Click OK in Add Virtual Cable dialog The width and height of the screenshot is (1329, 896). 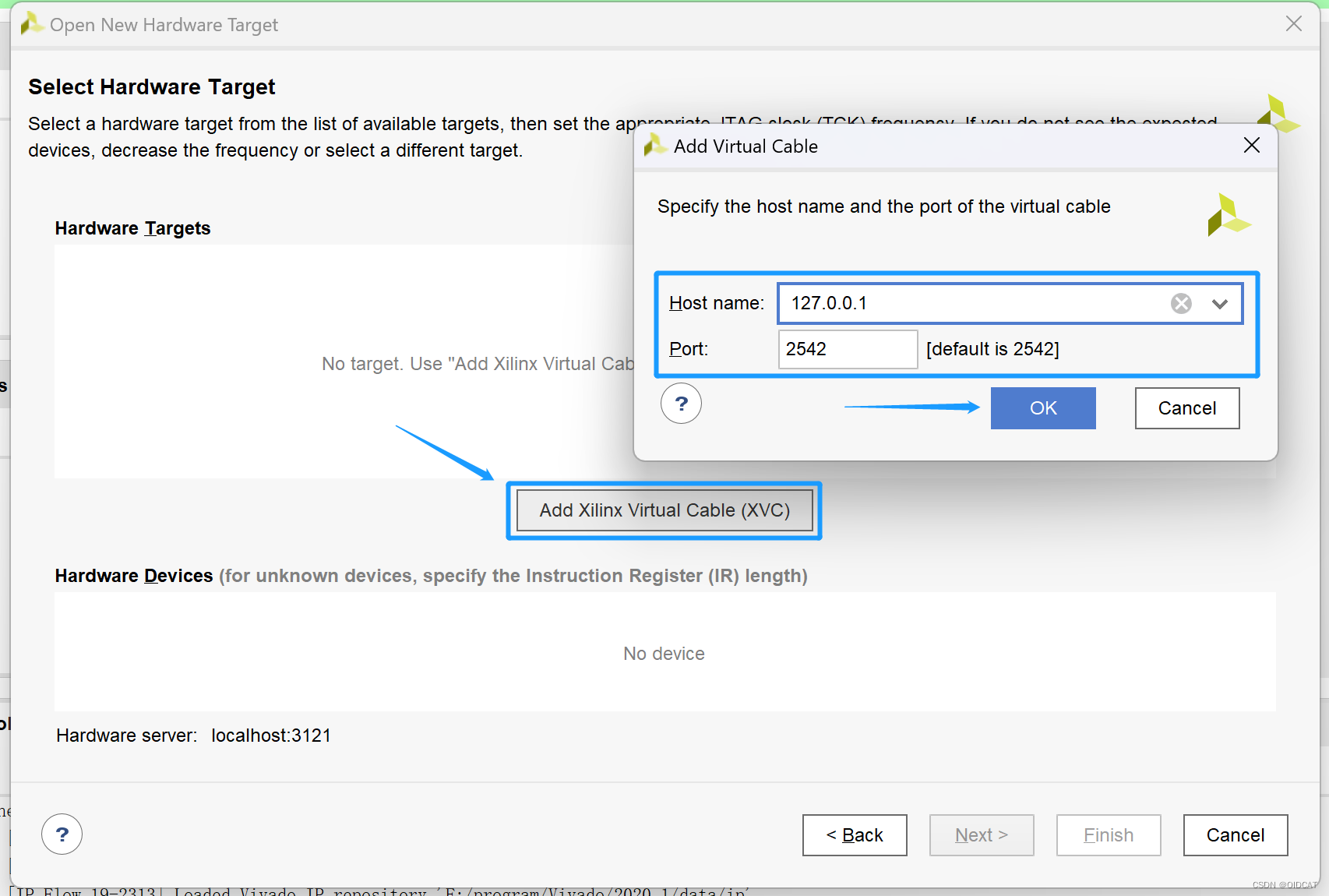(x=1043, y=408)
